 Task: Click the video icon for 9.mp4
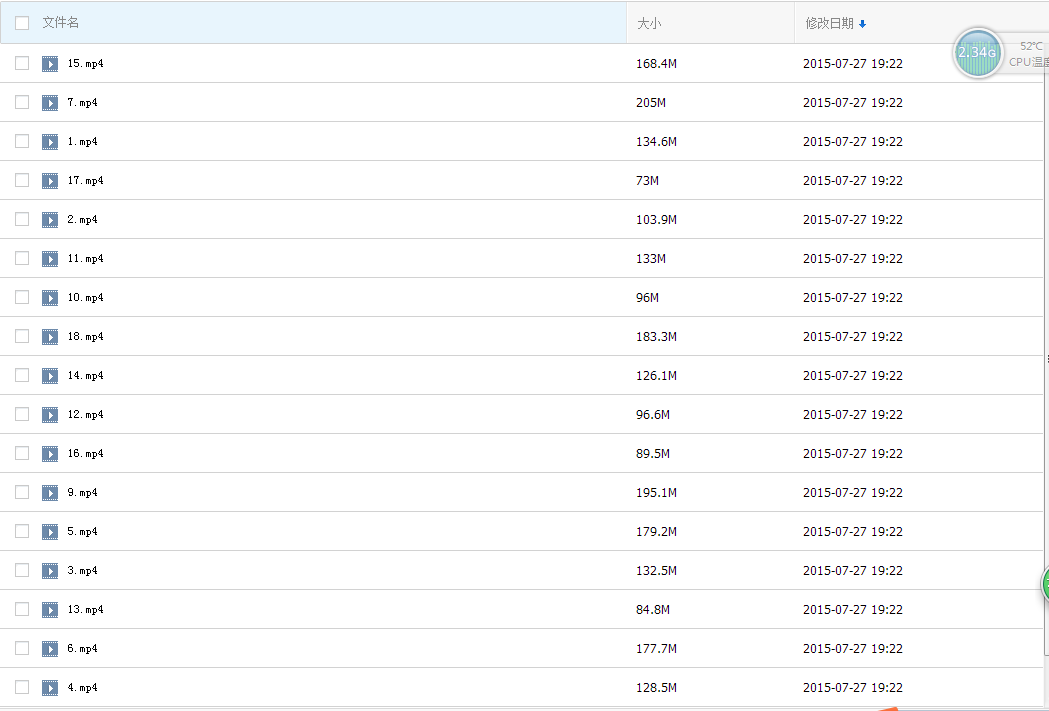[50, 493]
